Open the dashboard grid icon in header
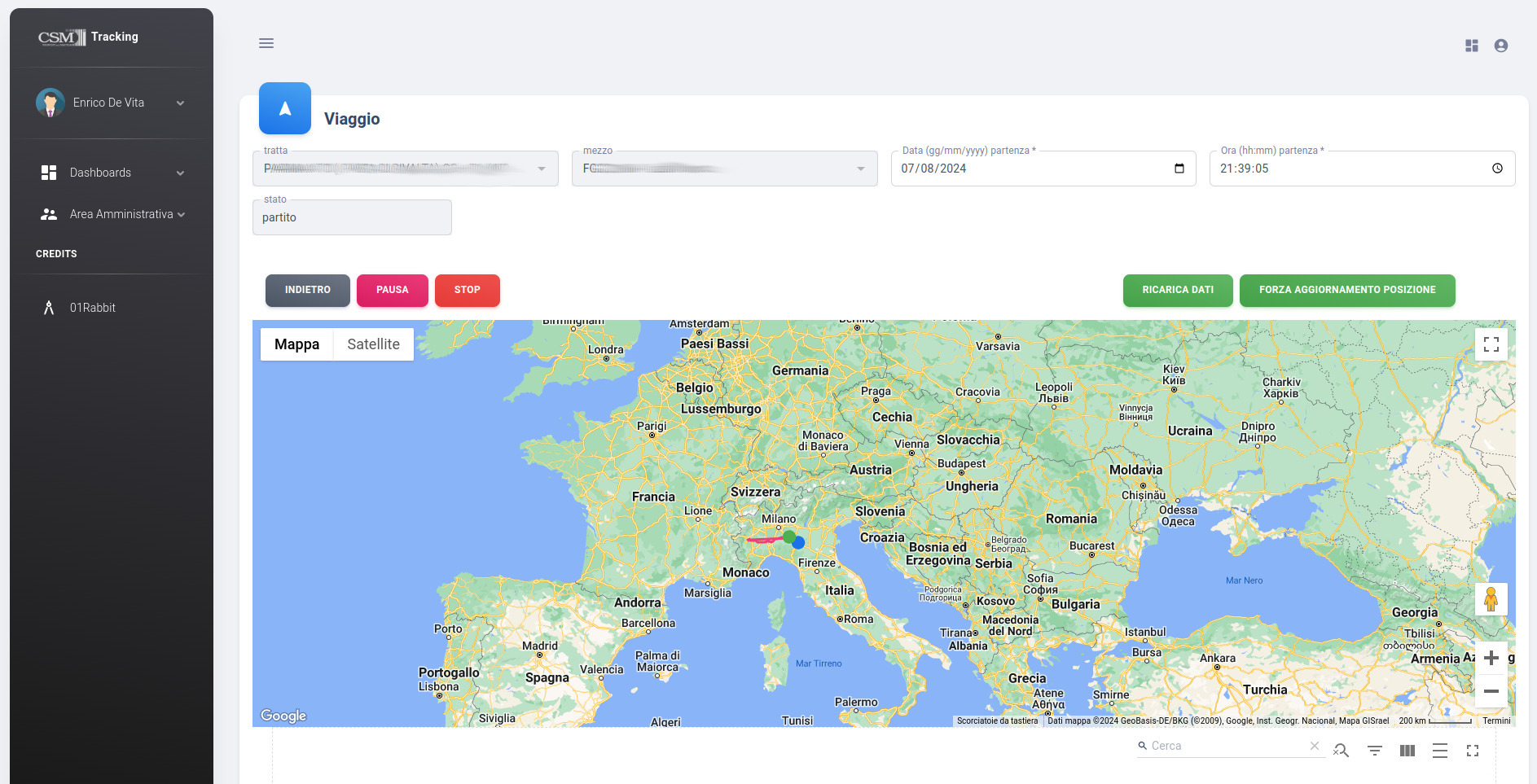This screenshot has width=1537, height=784. pyautogui.click(x=1472, y=46)
